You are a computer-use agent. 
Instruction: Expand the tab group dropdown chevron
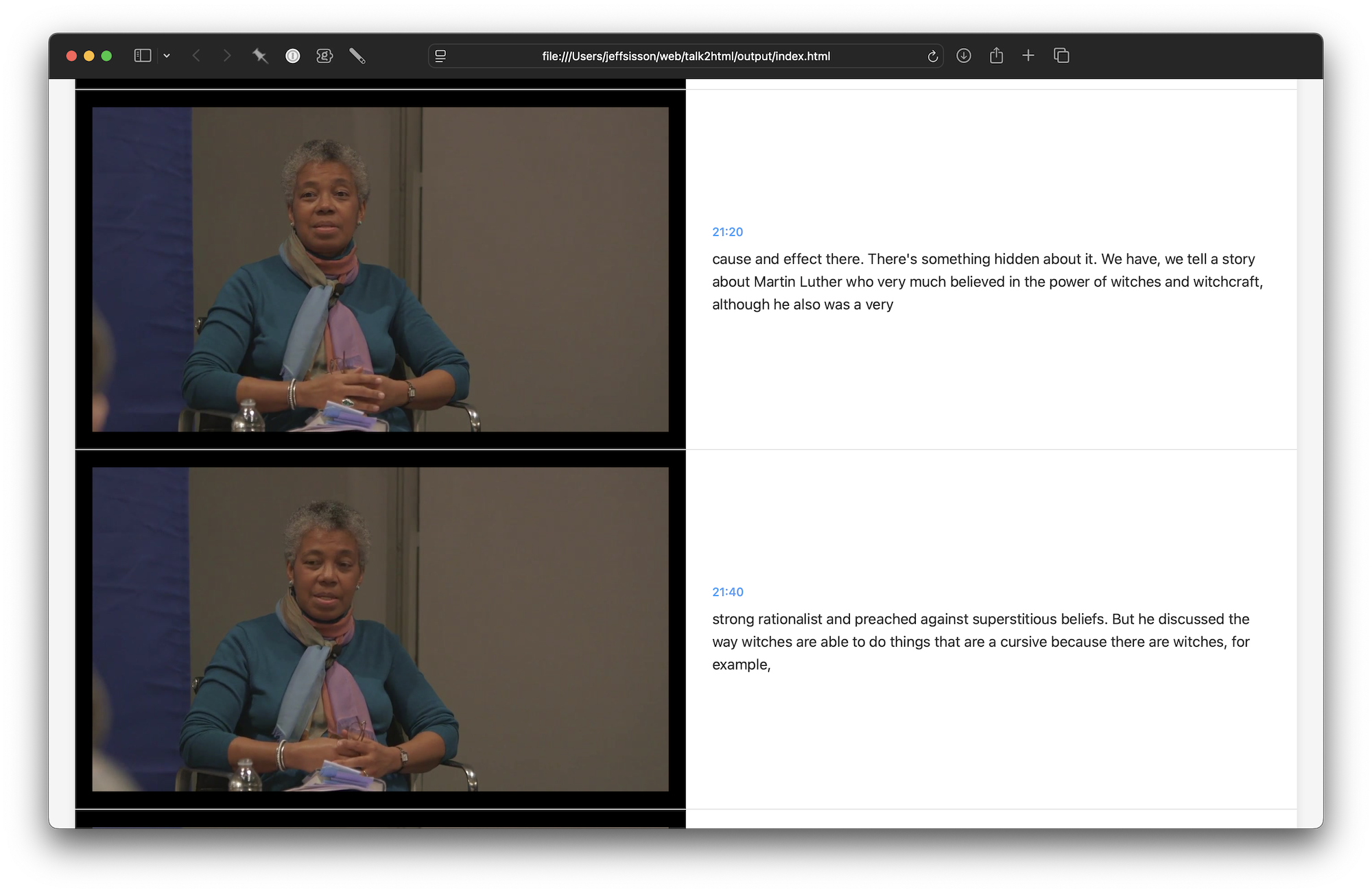(167, 56)
